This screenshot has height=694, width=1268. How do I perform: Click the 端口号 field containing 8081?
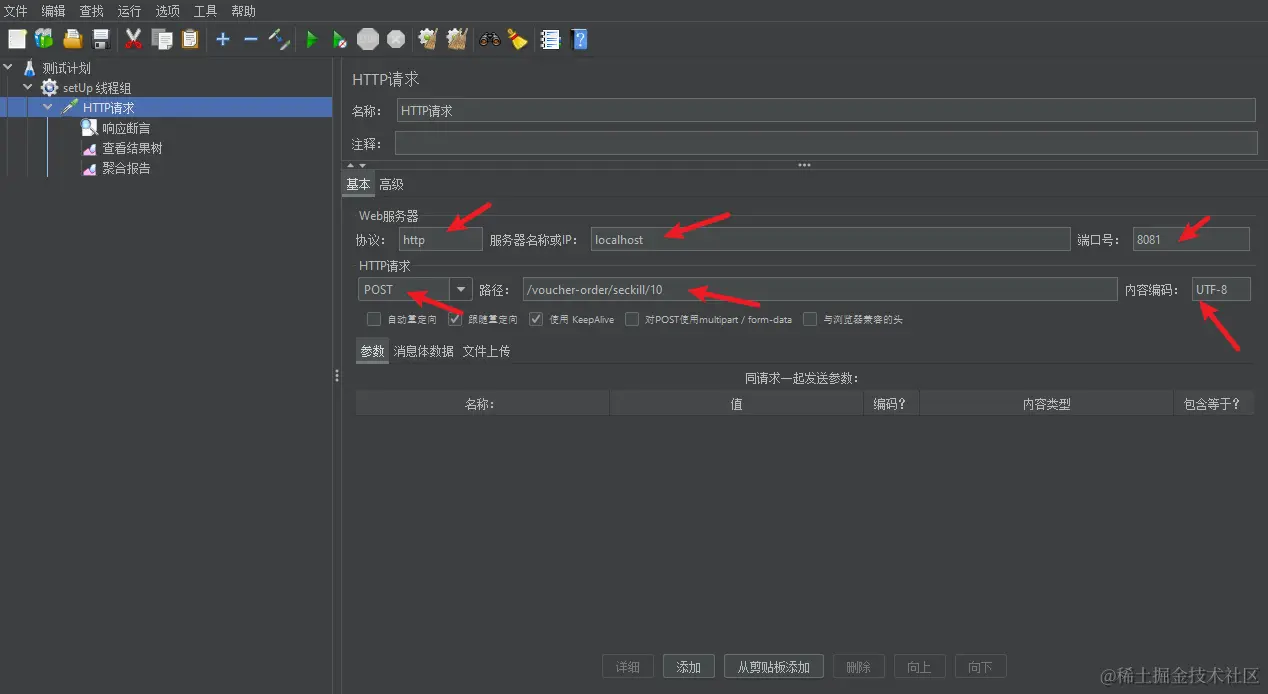tap(1191, 239)
